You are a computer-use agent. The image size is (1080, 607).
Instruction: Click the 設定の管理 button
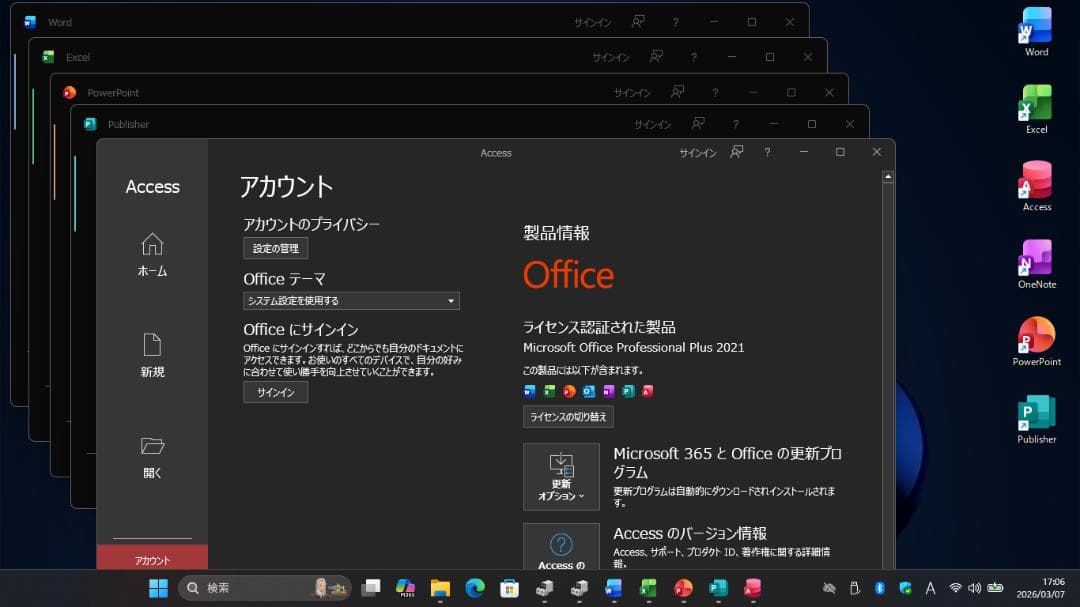pos(276,248)
